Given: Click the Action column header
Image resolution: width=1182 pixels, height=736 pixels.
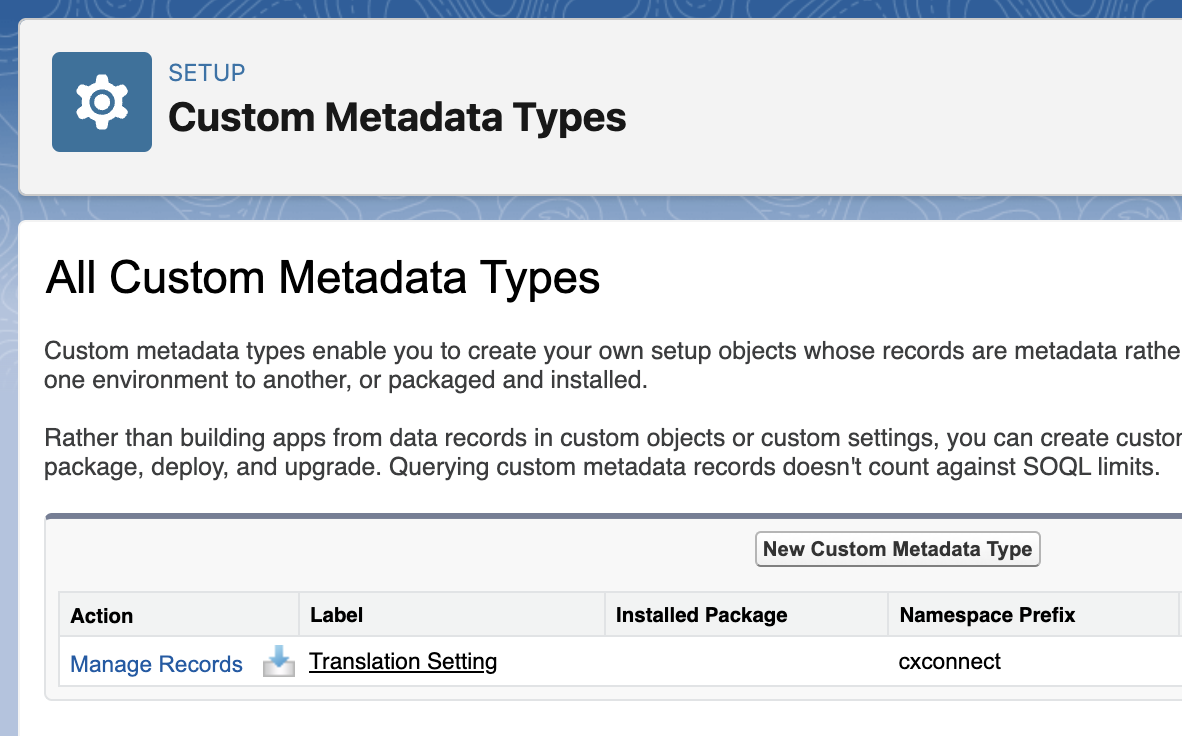Looking at the screenshot, I should click(102, 615).
